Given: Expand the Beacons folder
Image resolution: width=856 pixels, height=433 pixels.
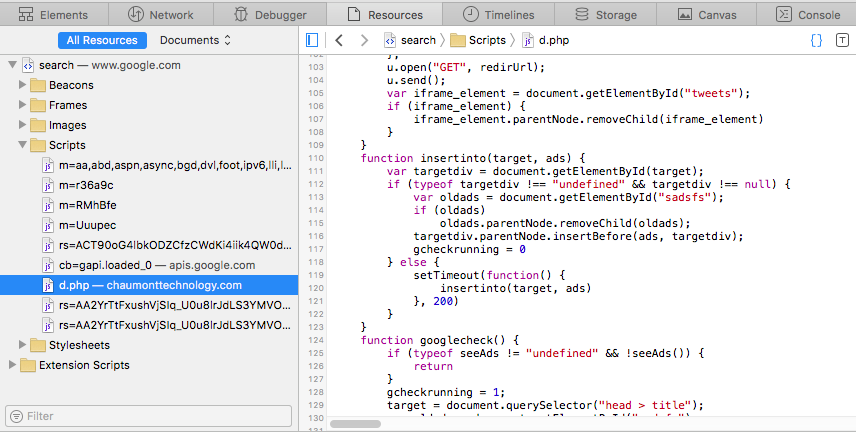Looking at the screenshot, I should point(23,85).
